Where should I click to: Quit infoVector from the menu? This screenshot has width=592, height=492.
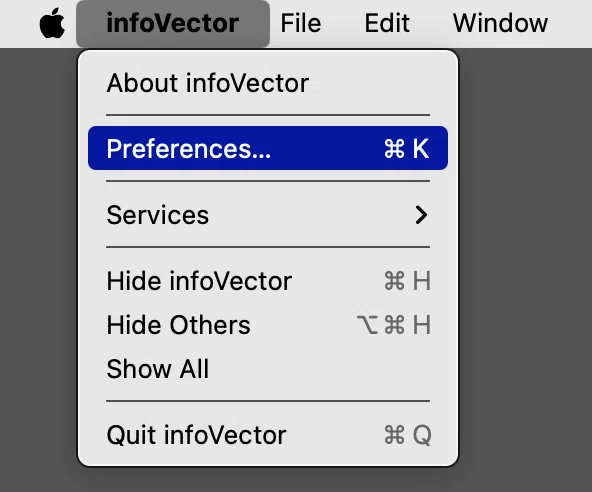(268, 435)
